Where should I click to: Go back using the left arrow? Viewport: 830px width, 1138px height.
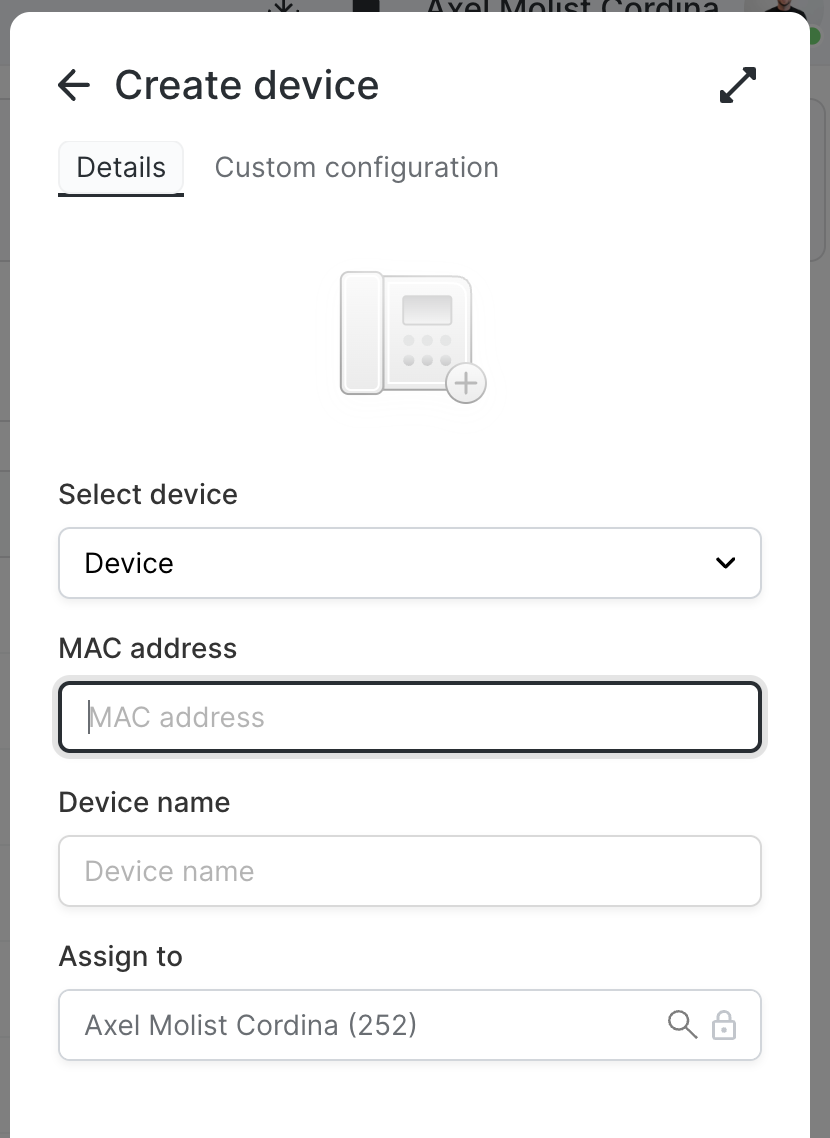(x=73, y=85)
